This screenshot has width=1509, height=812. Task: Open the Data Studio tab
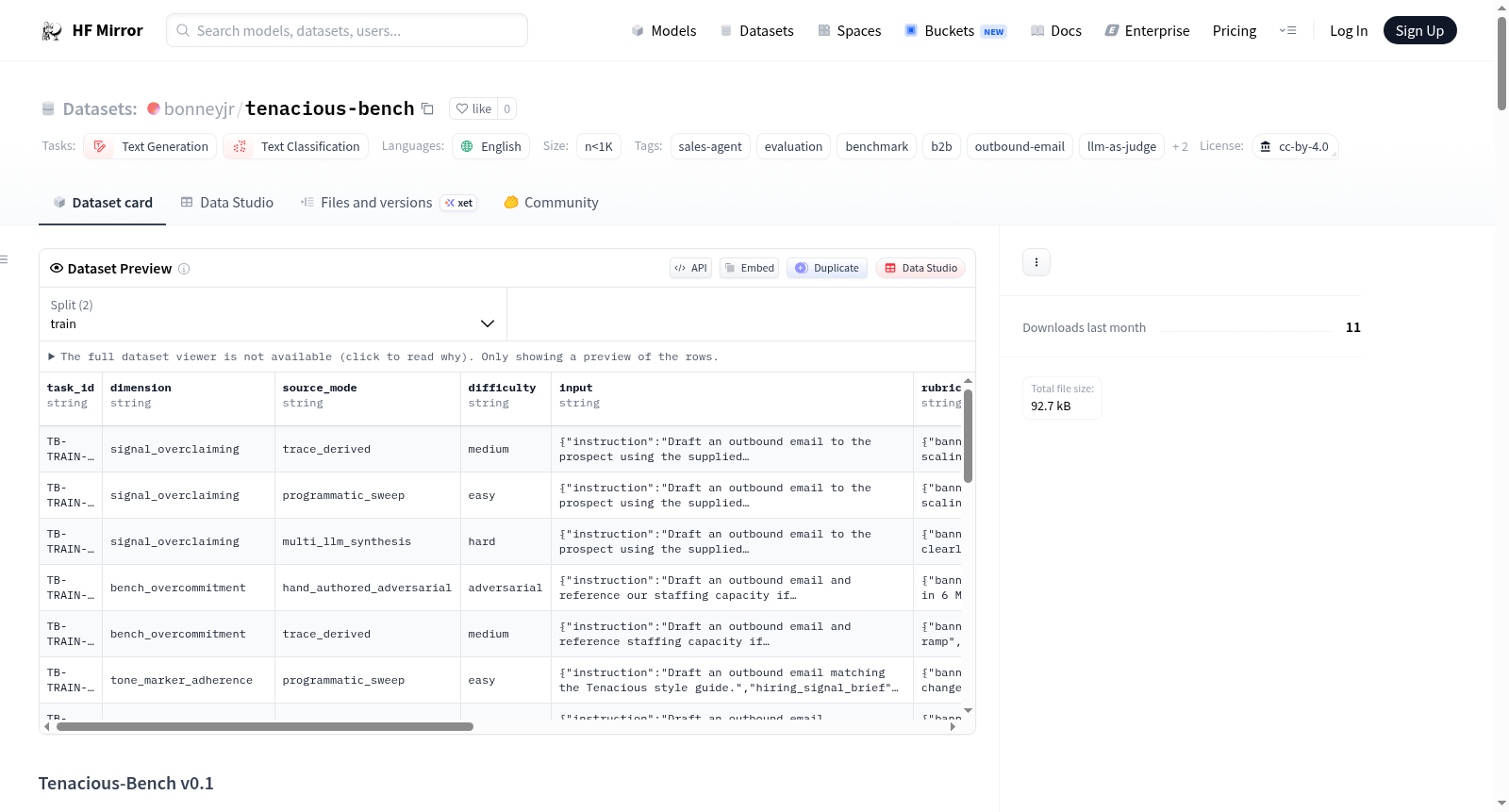click(226, 203)
